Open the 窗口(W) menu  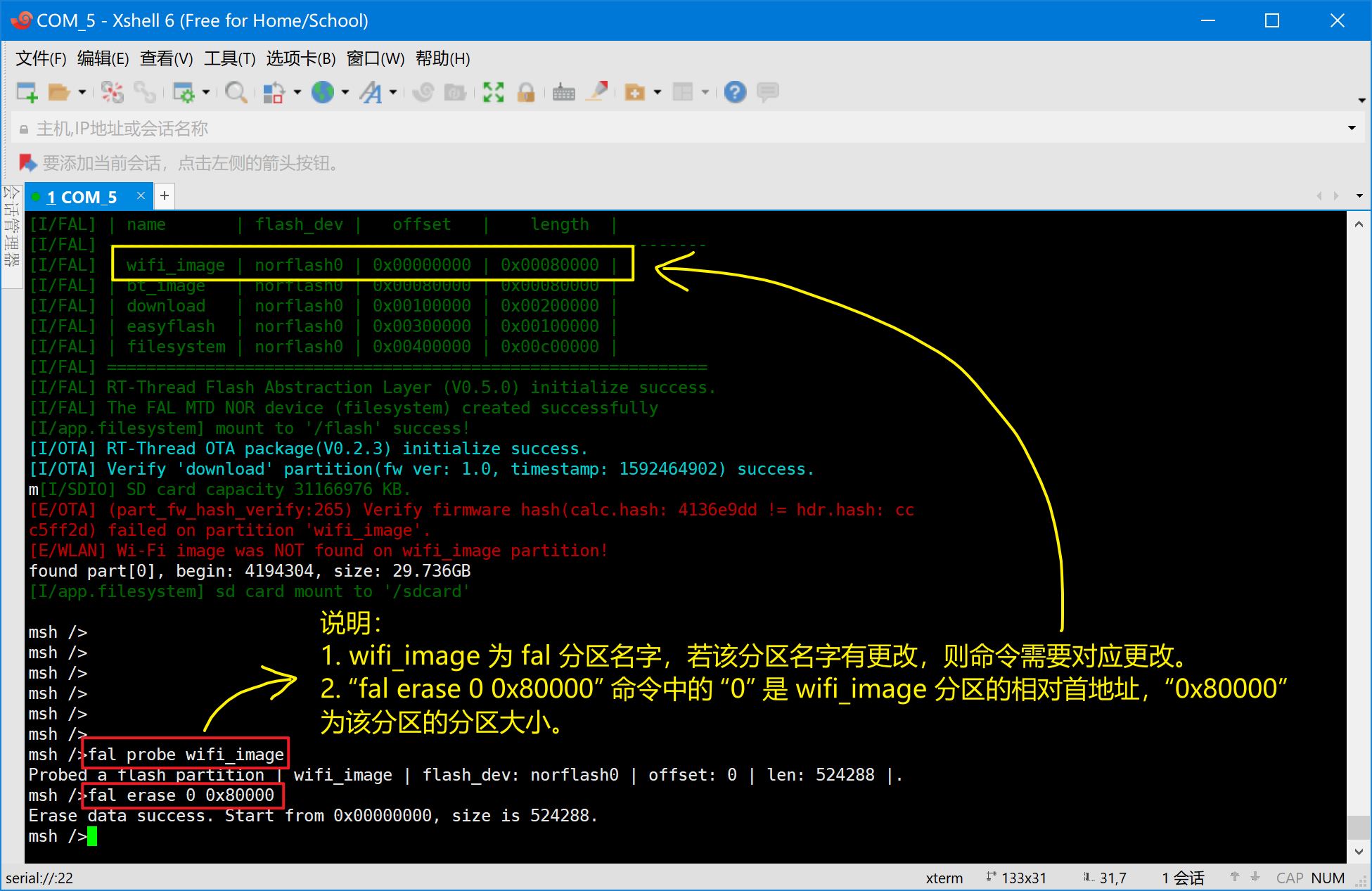(x=376, y=58)
